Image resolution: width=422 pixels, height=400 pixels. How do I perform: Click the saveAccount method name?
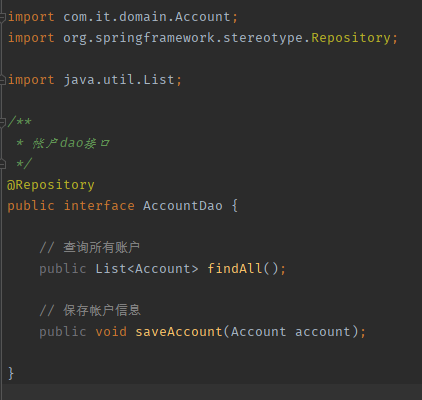179,332
